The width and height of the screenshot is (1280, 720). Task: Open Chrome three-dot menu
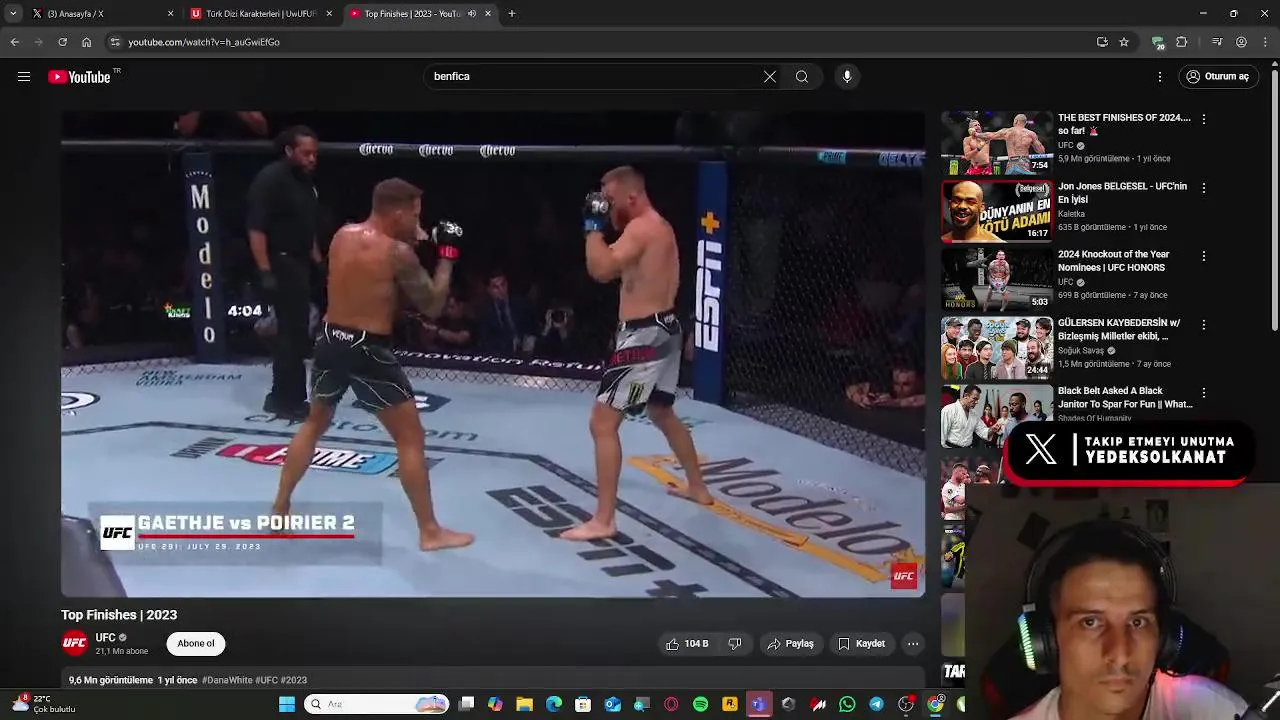1266,42
